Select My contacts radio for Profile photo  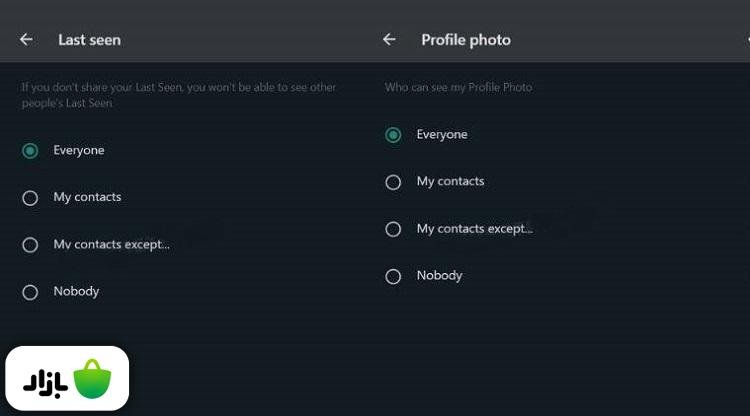393,182
